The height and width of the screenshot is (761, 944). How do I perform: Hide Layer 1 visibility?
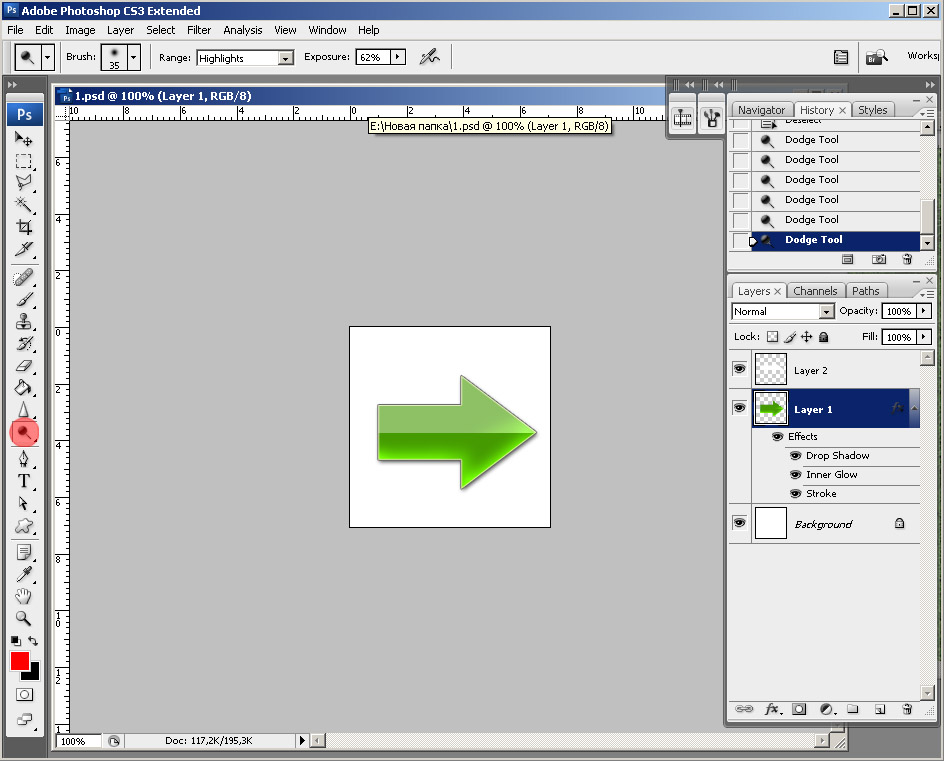click(x=739, y=408)
